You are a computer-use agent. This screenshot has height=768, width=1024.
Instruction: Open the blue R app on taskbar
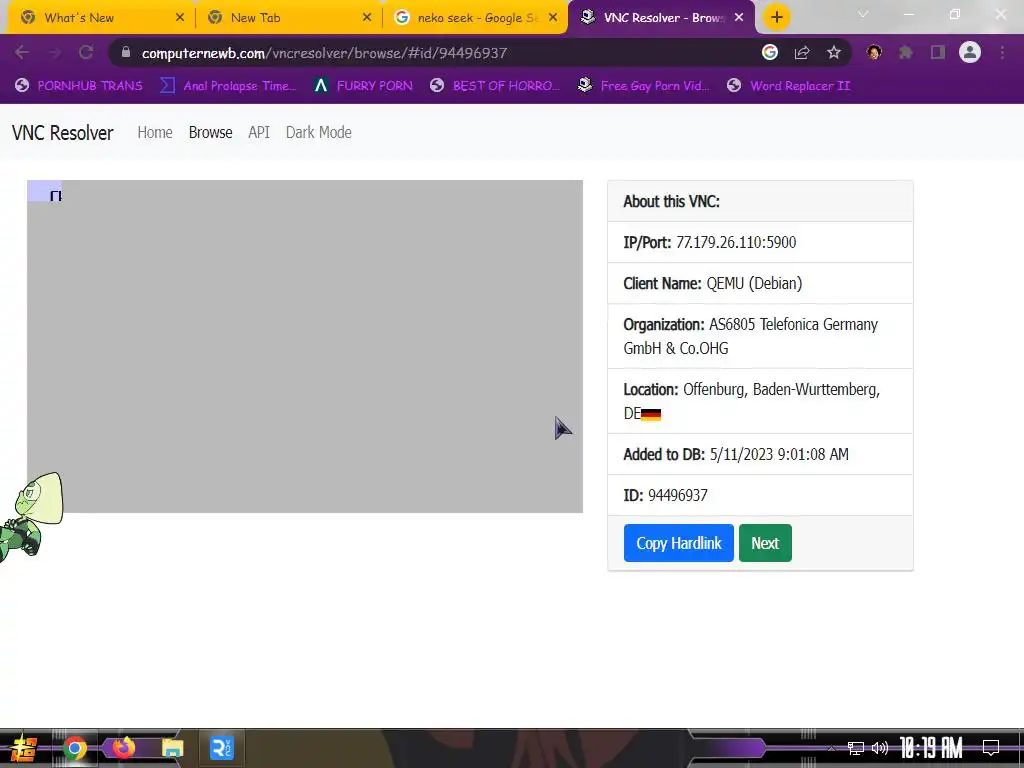(221, 748)
